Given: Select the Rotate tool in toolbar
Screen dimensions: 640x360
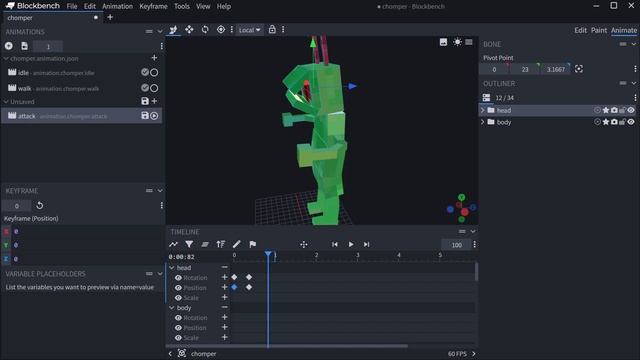Looking at the screenshot, I should tap(205, 29).
